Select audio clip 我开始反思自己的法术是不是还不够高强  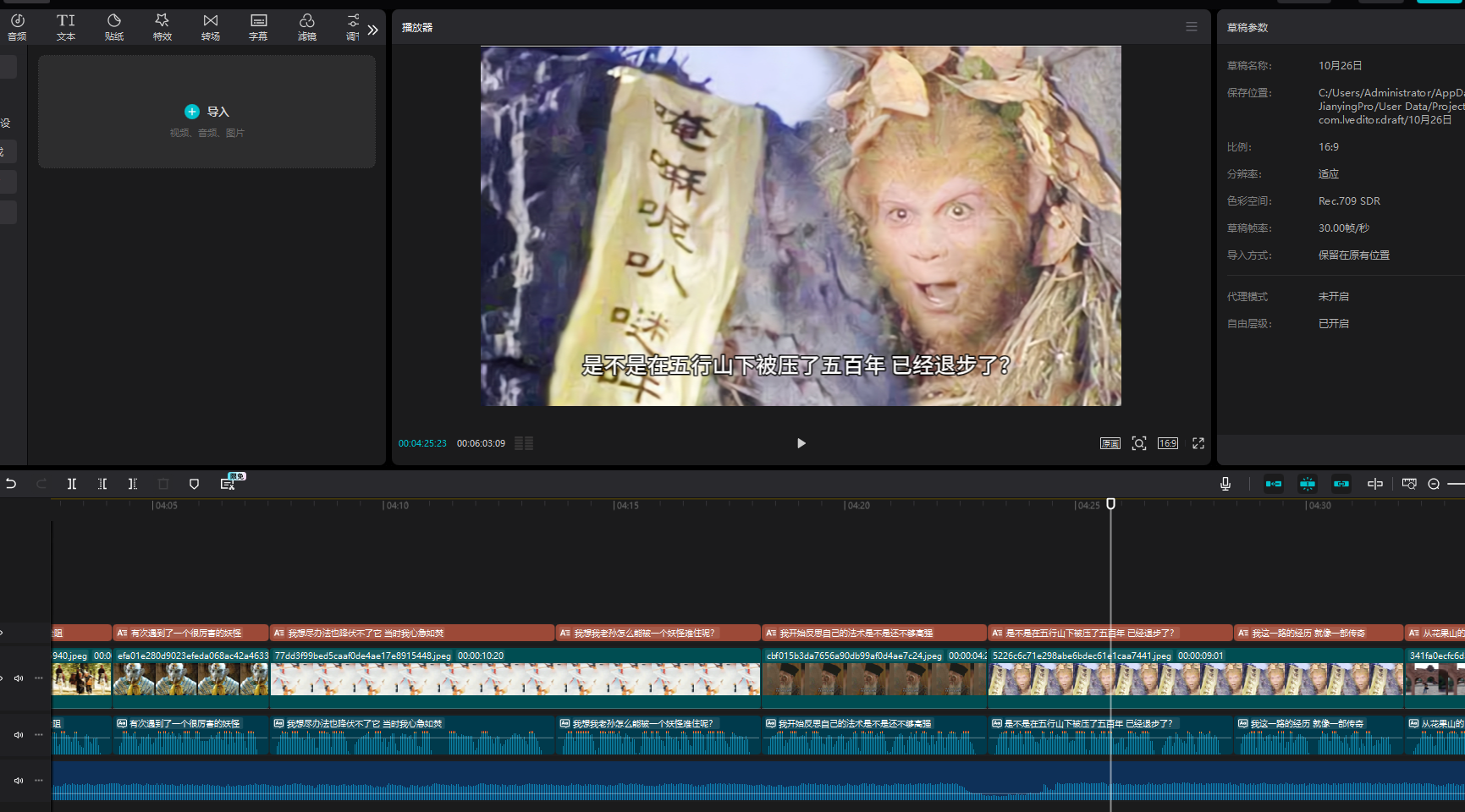(874, 735)
